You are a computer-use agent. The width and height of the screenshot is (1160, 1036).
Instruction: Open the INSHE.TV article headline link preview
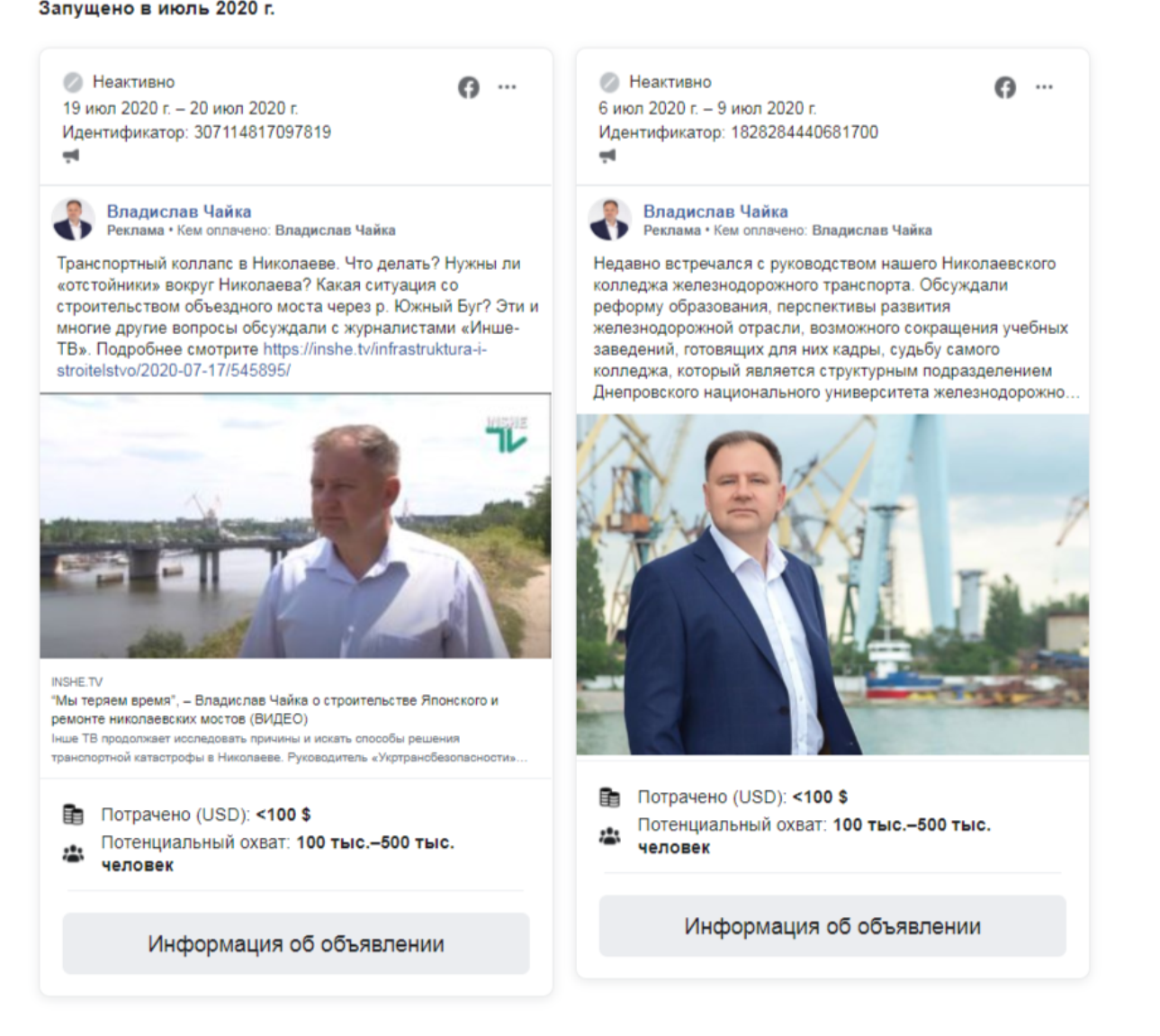[x=274, y=709]
